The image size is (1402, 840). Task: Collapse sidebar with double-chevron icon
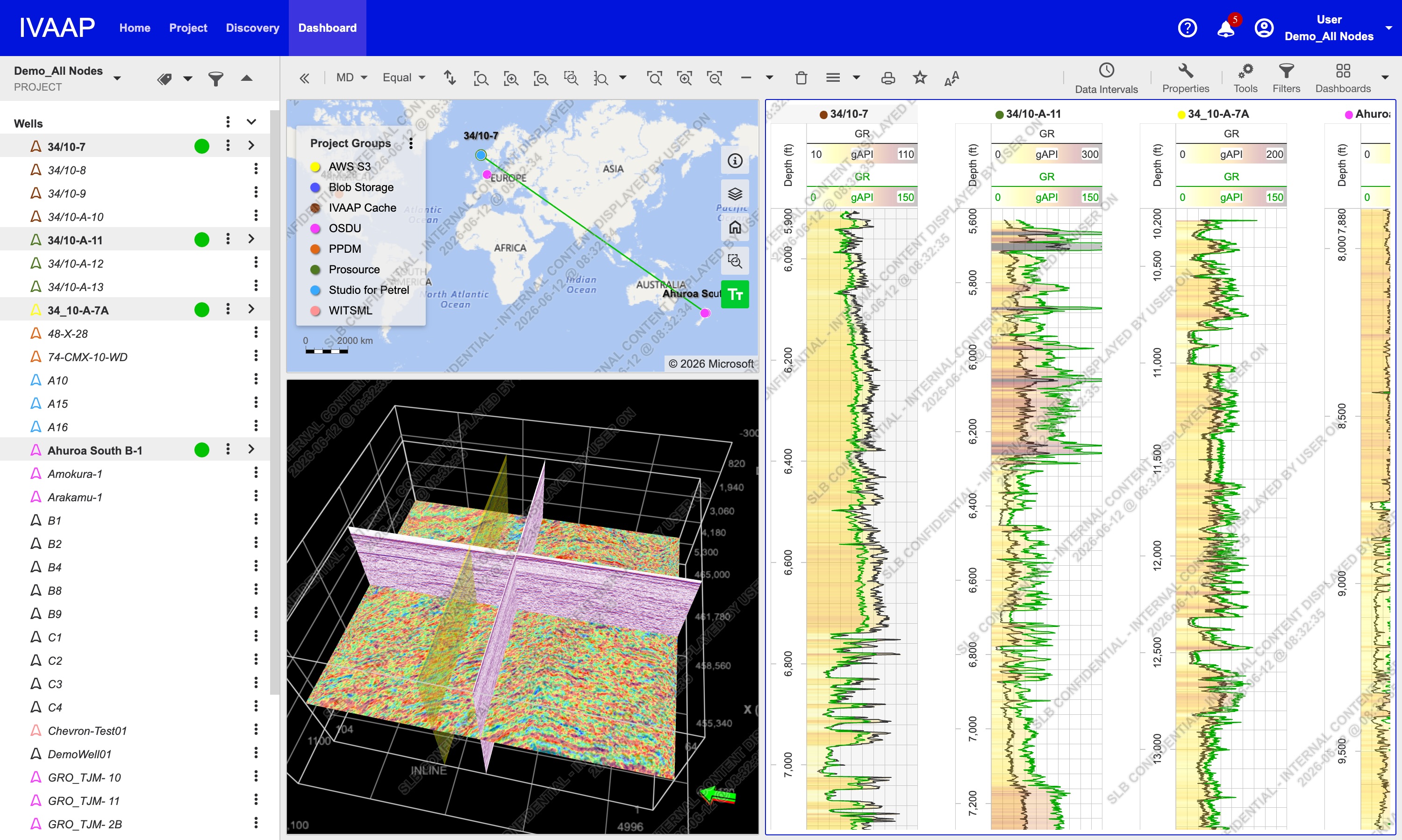(304, 78)
